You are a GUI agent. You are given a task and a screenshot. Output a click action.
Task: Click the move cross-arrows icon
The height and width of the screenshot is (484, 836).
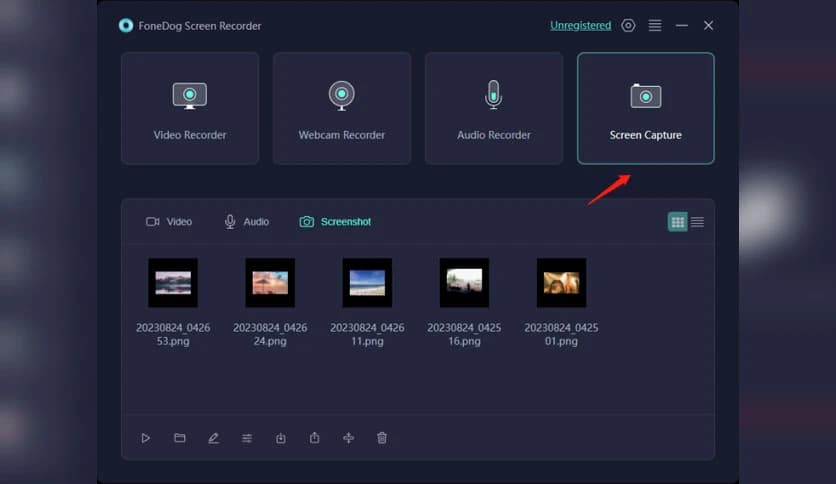pos(348,438)
